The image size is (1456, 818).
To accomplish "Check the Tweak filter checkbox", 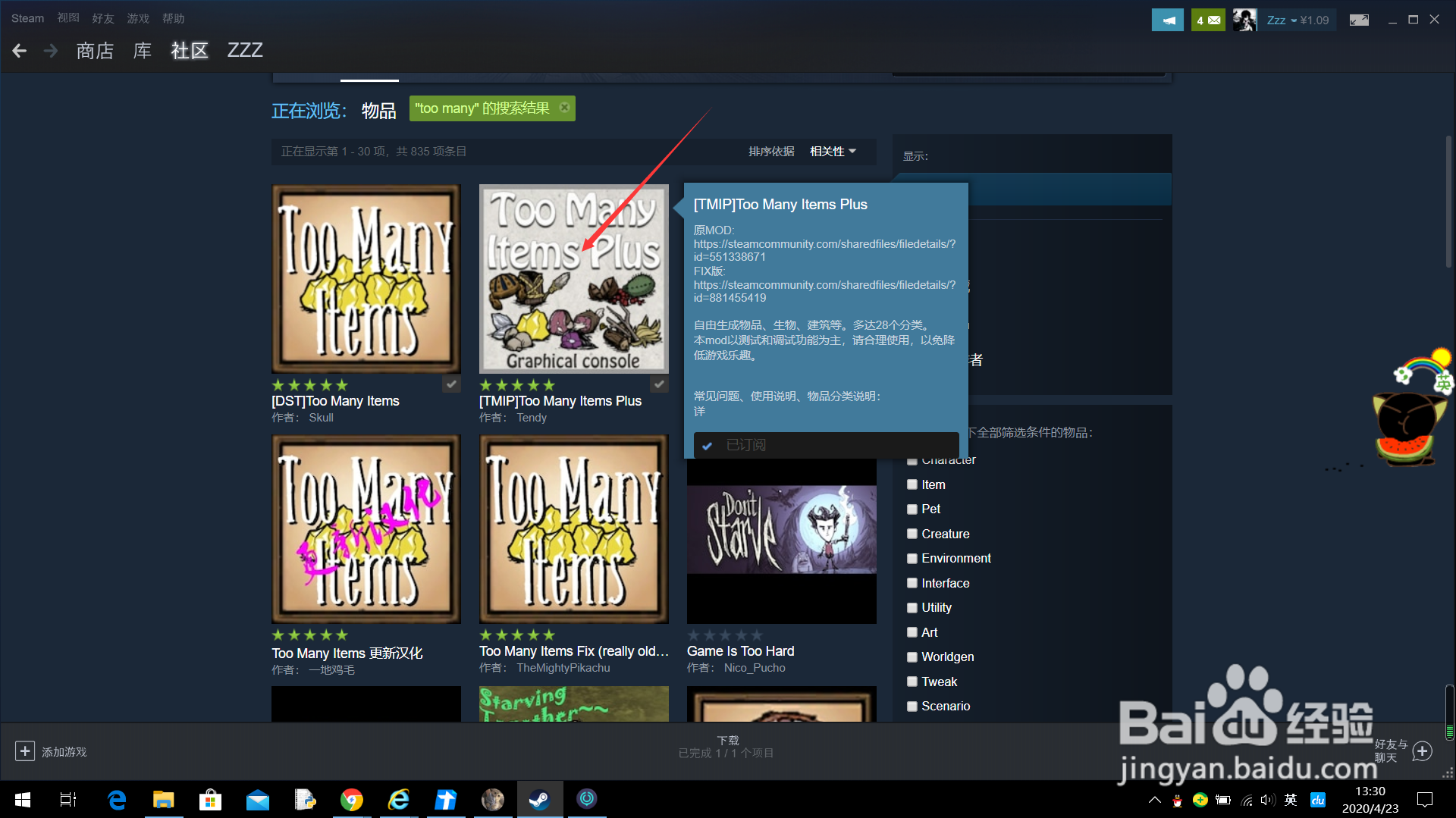I will 912,682.
